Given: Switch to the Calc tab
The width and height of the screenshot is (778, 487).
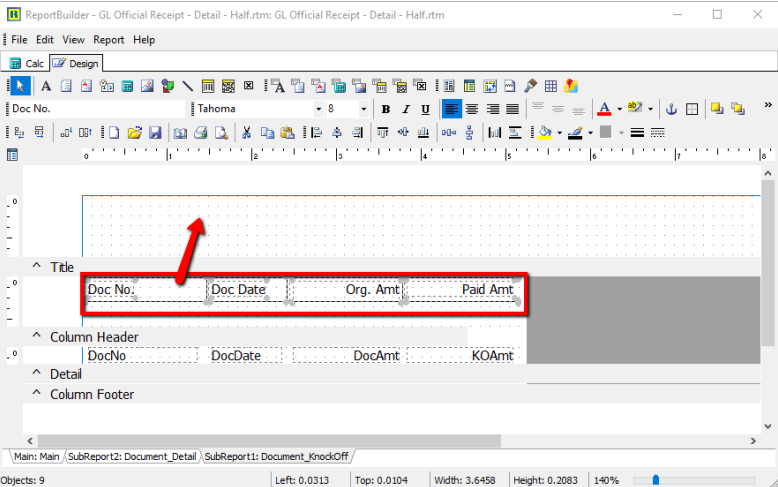Looking at the screenshot, I should 27,63.
